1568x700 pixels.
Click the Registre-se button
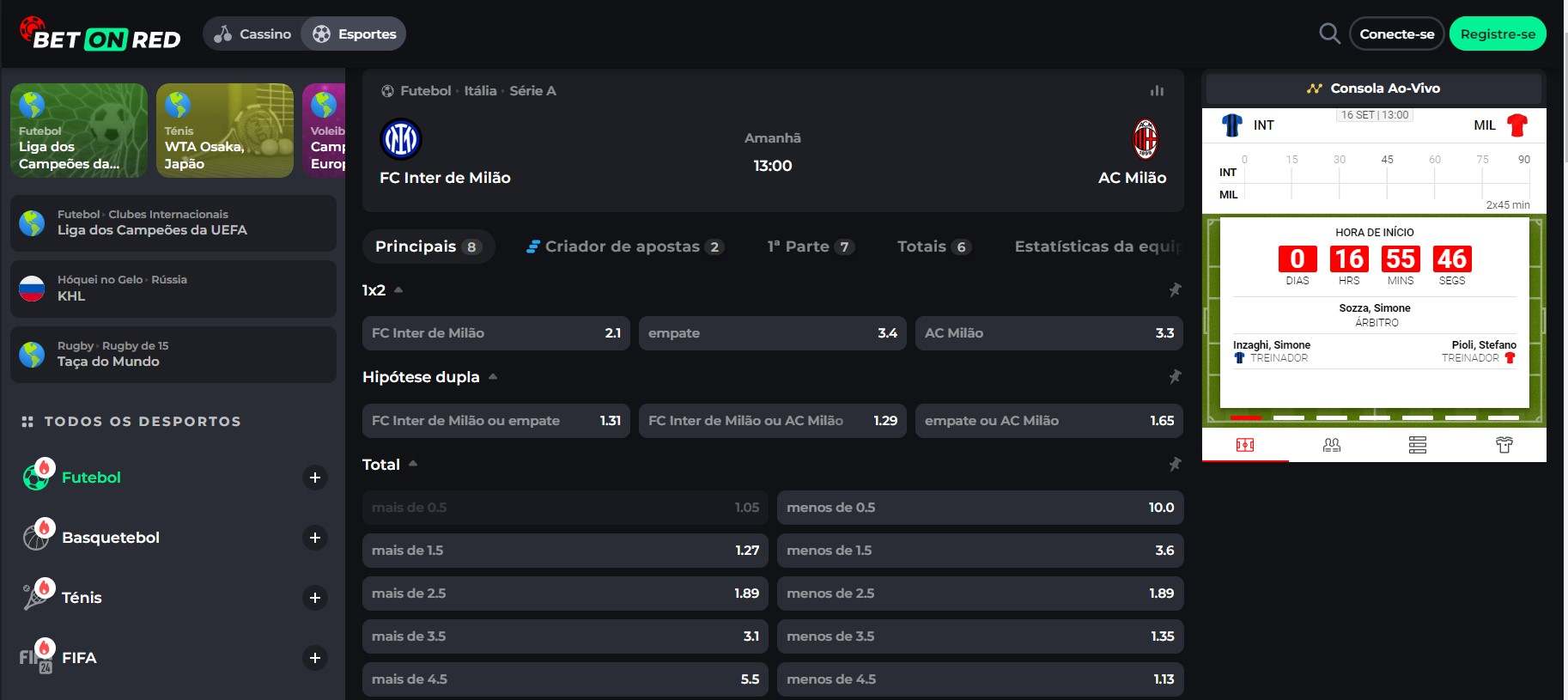[x=1498, y=33]
